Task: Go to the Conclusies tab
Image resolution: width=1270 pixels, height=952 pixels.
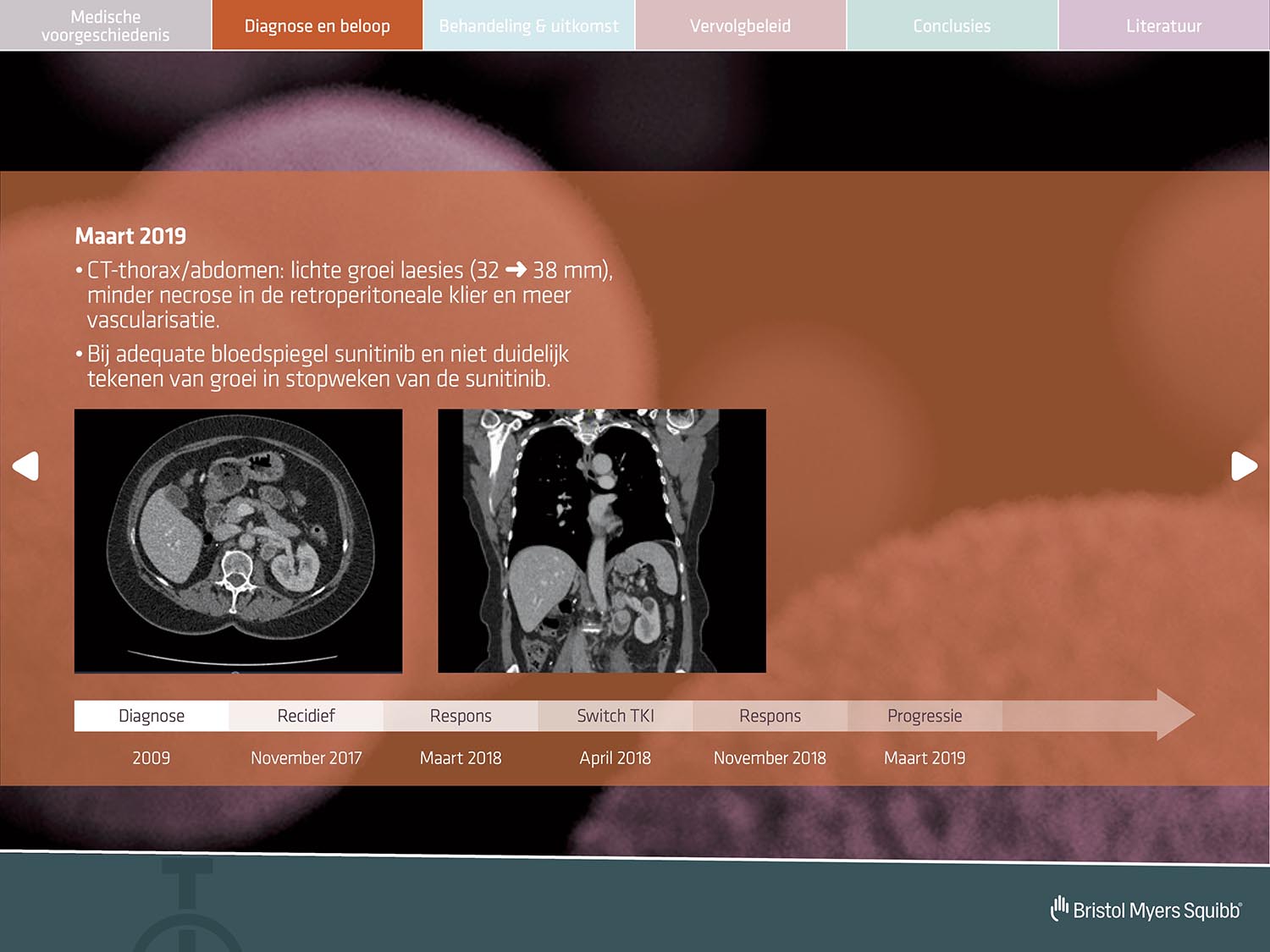Action: coord(952,25)
